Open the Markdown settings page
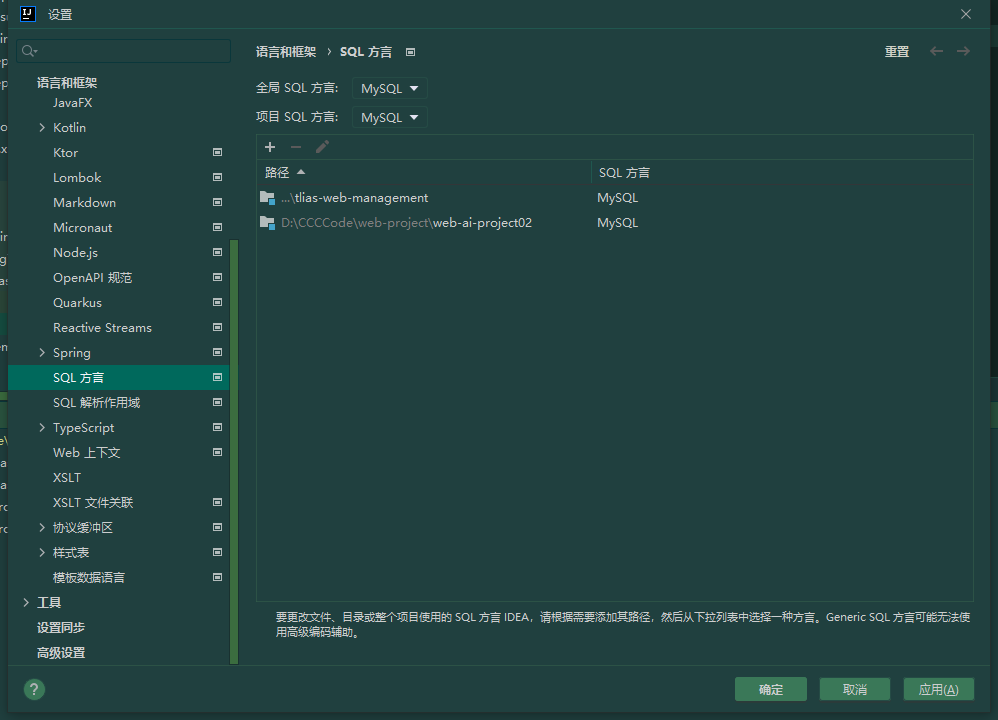Screen dimensions: 998x720 [x=85, y=202]
